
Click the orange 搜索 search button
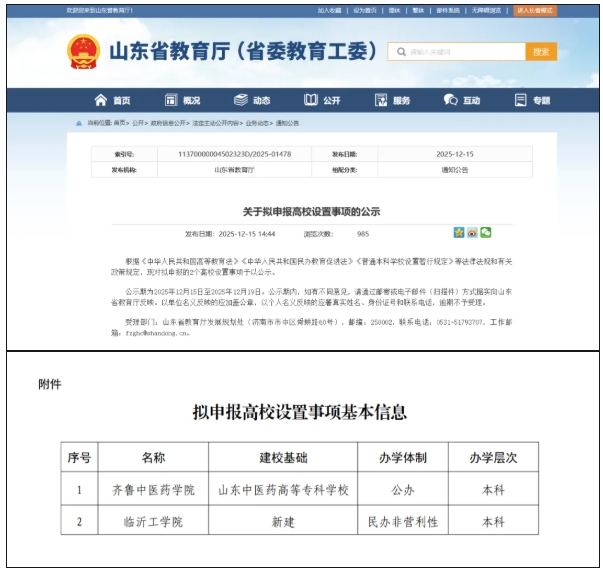click(x=541, y=52)
